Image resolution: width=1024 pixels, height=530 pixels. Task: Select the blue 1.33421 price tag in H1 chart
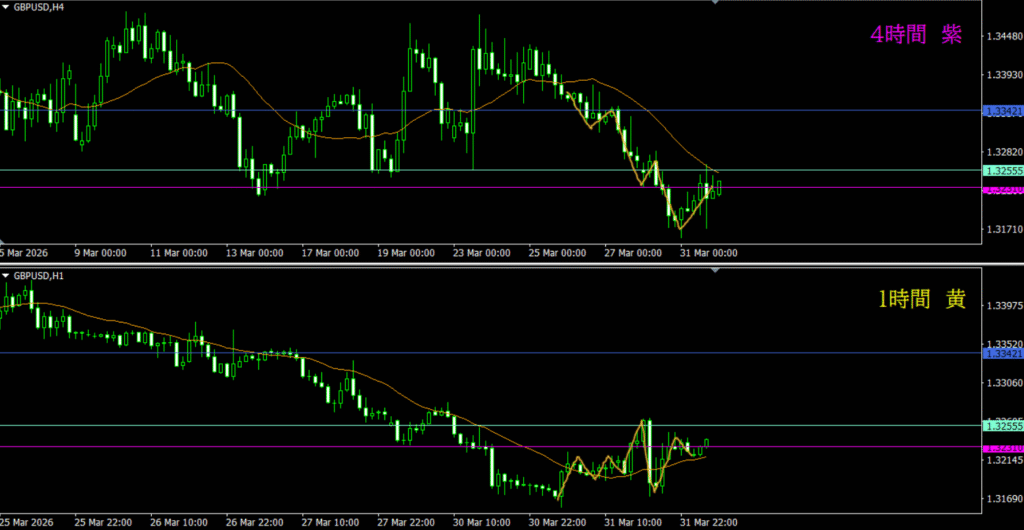1002,354
